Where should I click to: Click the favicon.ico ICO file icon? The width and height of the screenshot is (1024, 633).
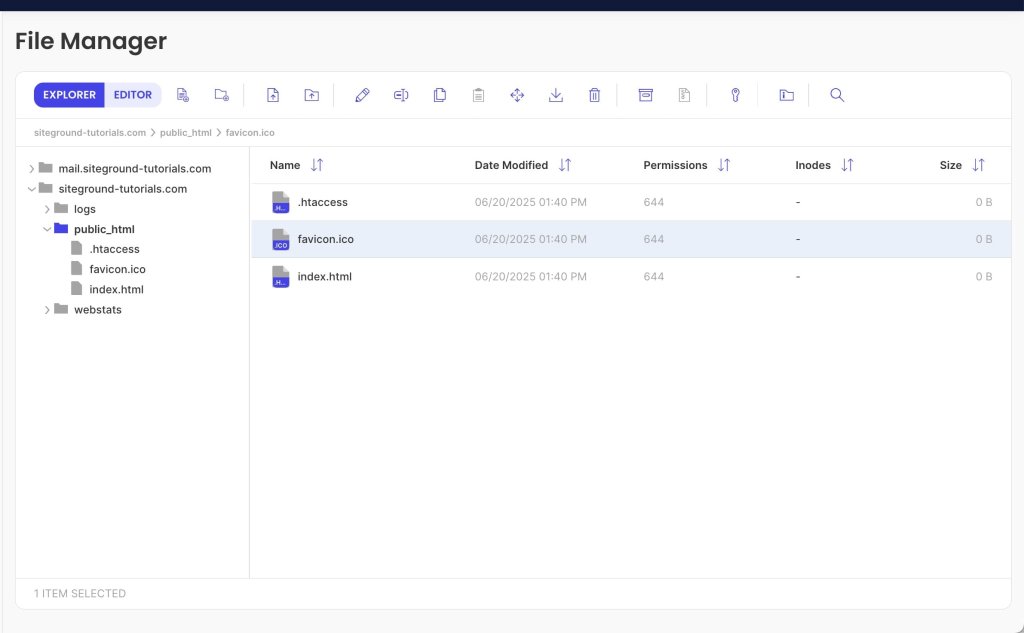pos(281,239)
